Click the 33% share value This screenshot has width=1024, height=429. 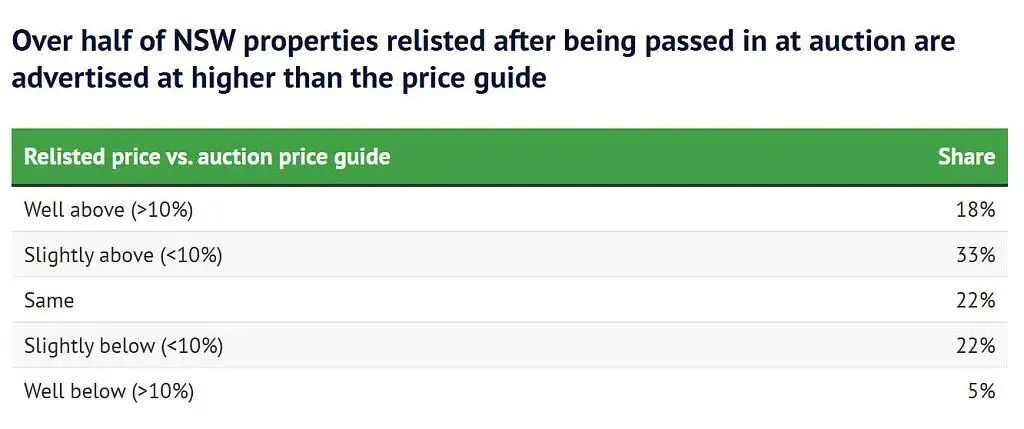(977, 255)
